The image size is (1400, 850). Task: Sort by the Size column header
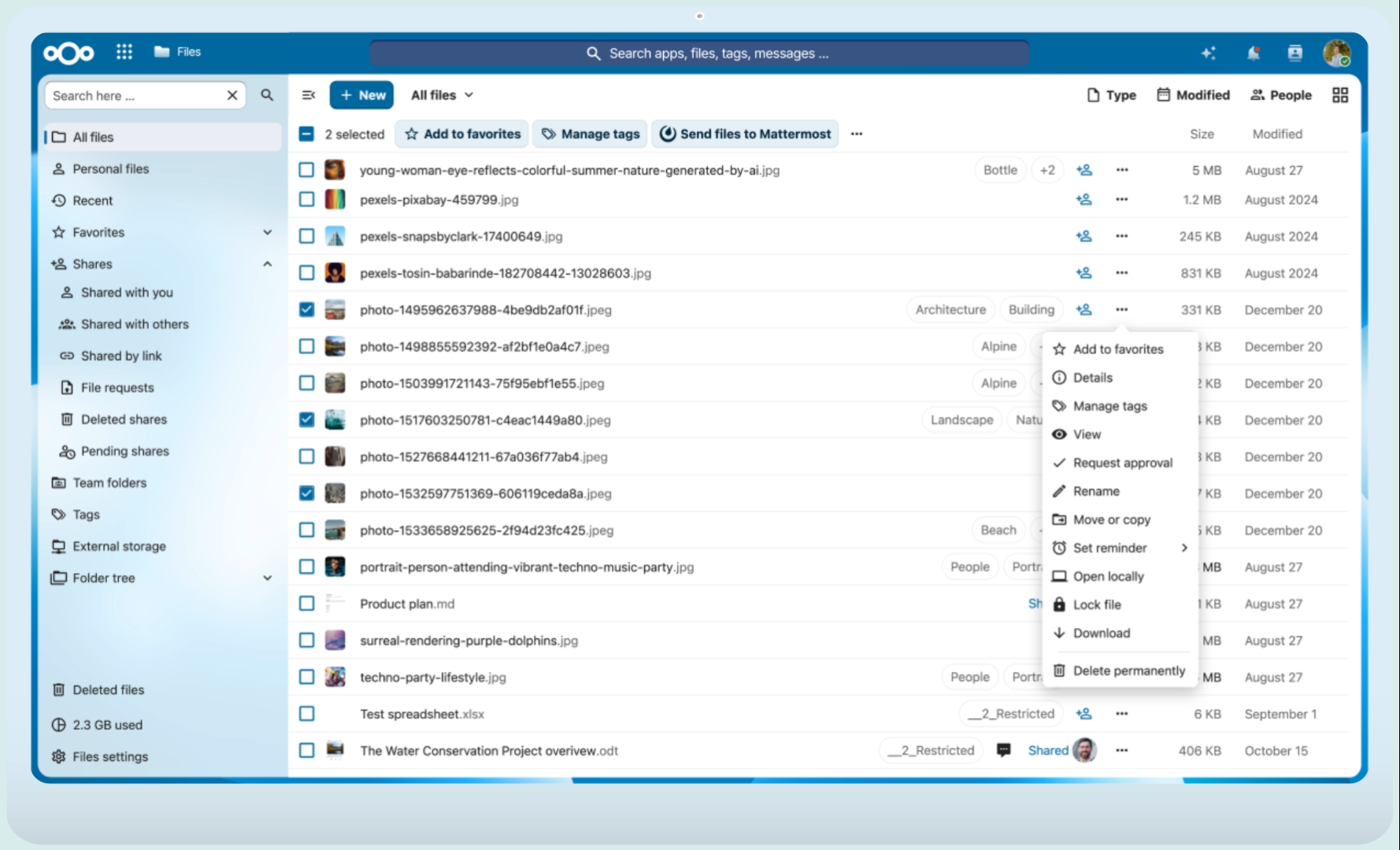[1202, 134]
